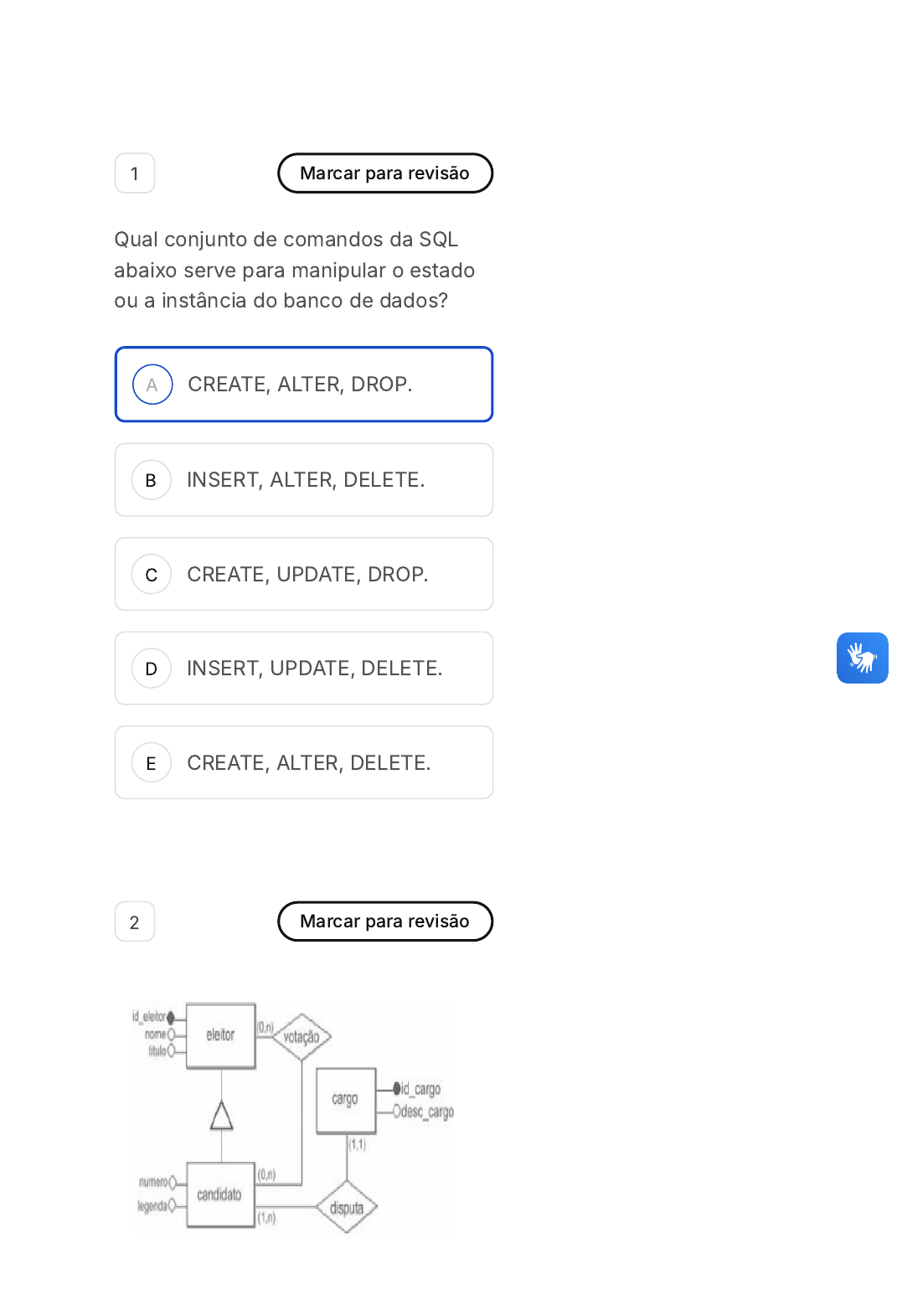This screenshot has width=902, height=1316.
Task: Open the ER diagram image
Action: [x=293, y=1118]
